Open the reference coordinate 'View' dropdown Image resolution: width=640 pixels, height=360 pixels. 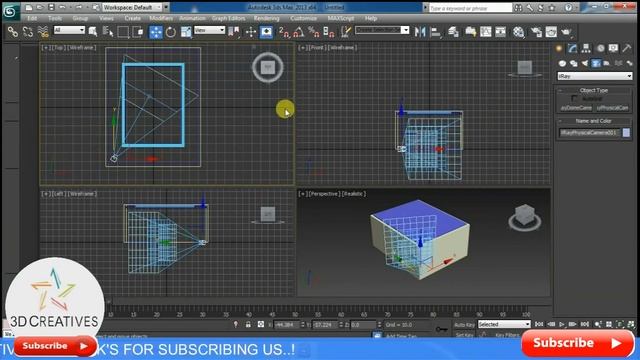click(209, 30)
